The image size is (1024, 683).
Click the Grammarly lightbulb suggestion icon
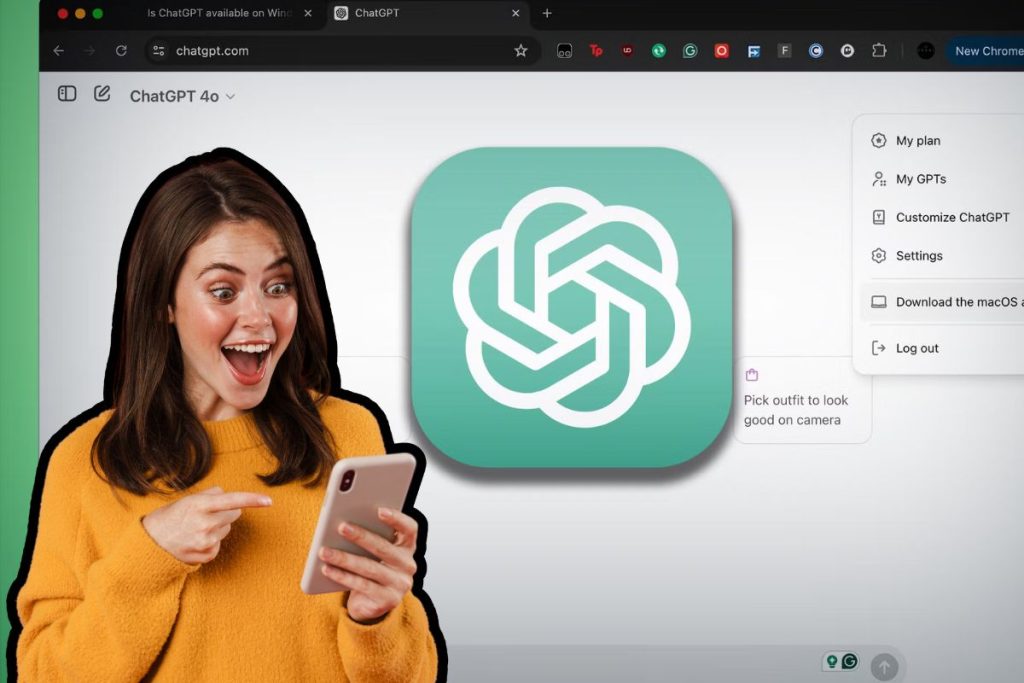coord(832,661)
